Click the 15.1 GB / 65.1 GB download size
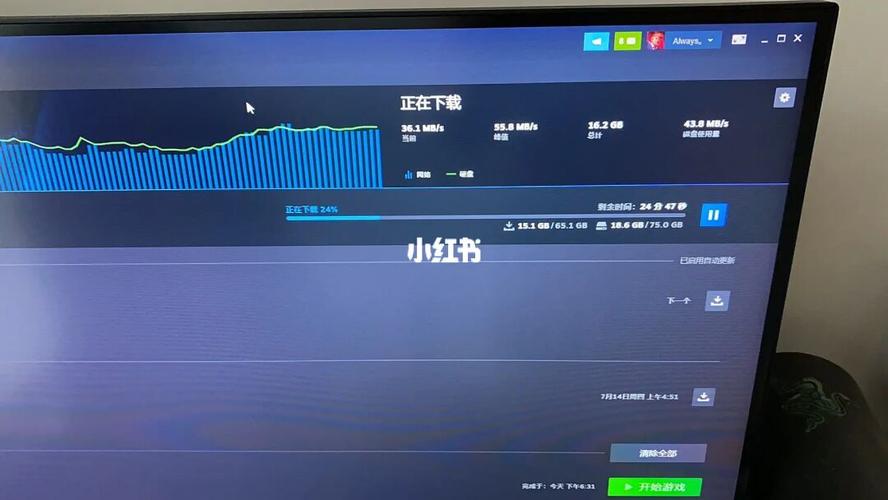The width and height of the screenshot is (888, 500). (545, 225)
